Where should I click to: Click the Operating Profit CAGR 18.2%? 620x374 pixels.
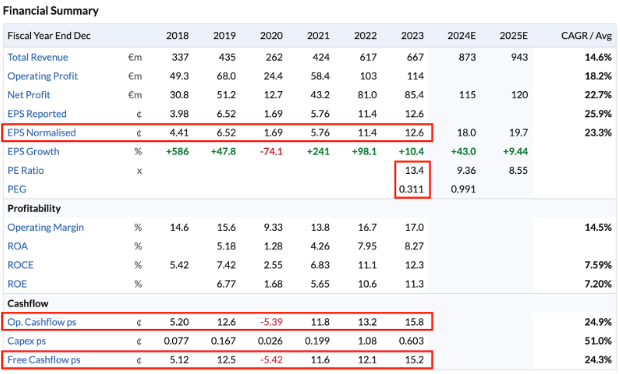[x=598, y=76]
